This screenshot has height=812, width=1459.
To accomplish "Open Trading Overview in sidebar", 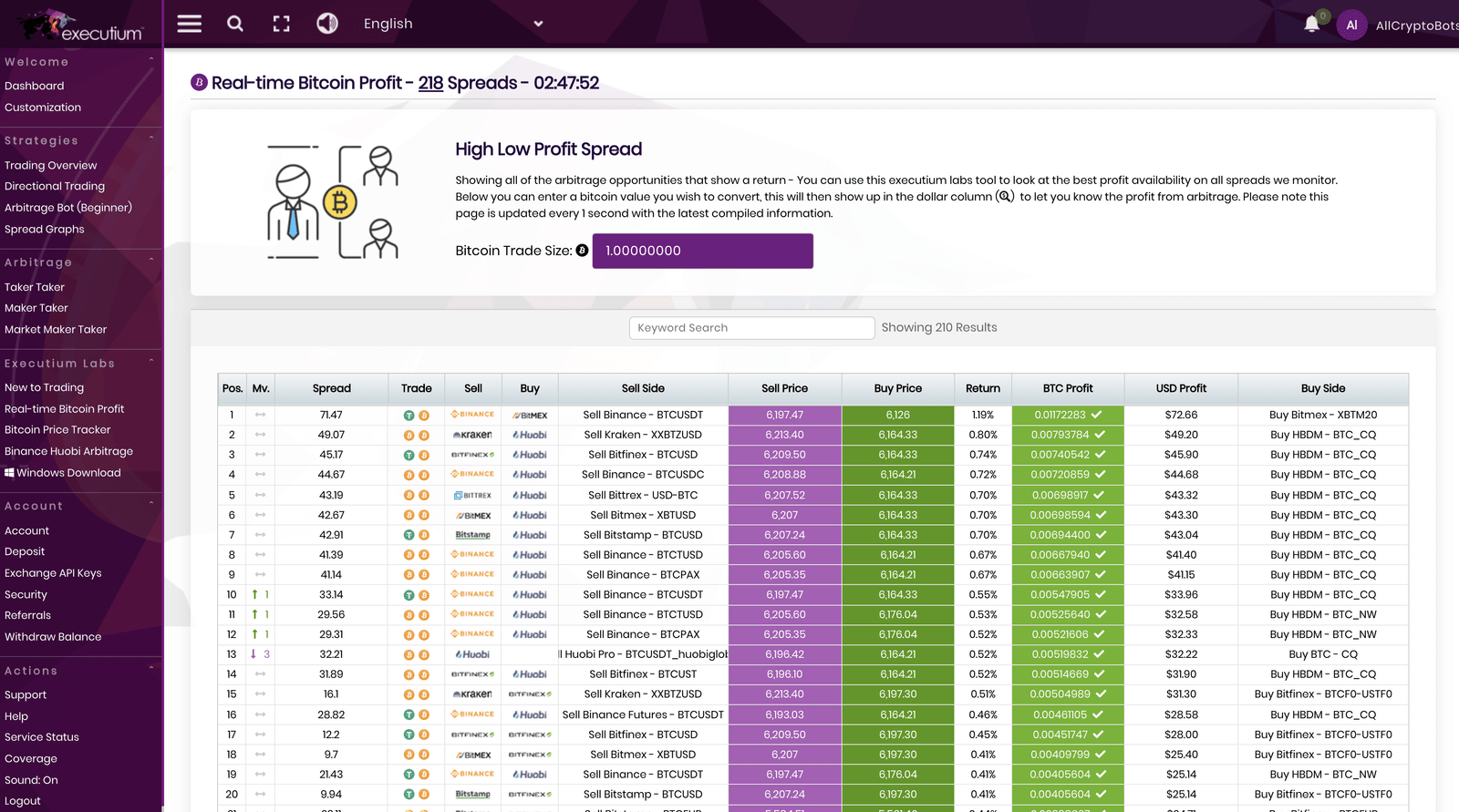I will coord(50,165).
